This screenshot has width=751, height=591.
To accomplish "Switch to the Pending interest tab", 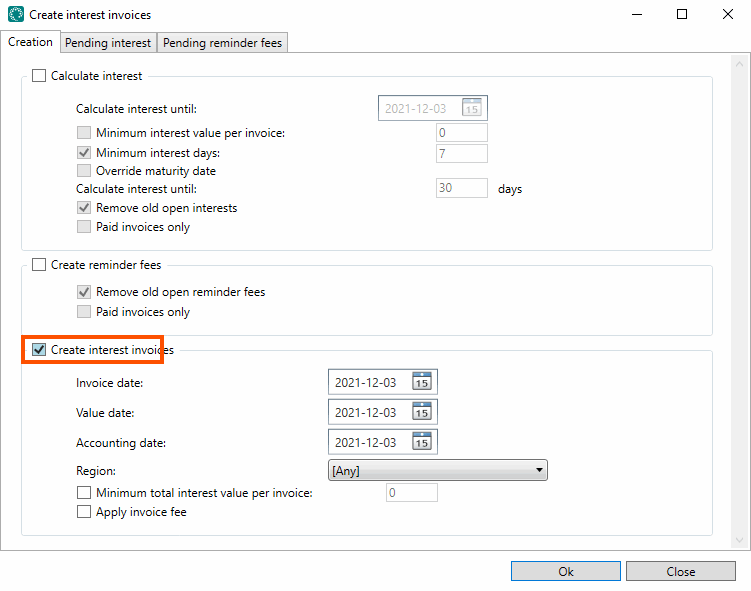I will (108, 43).
